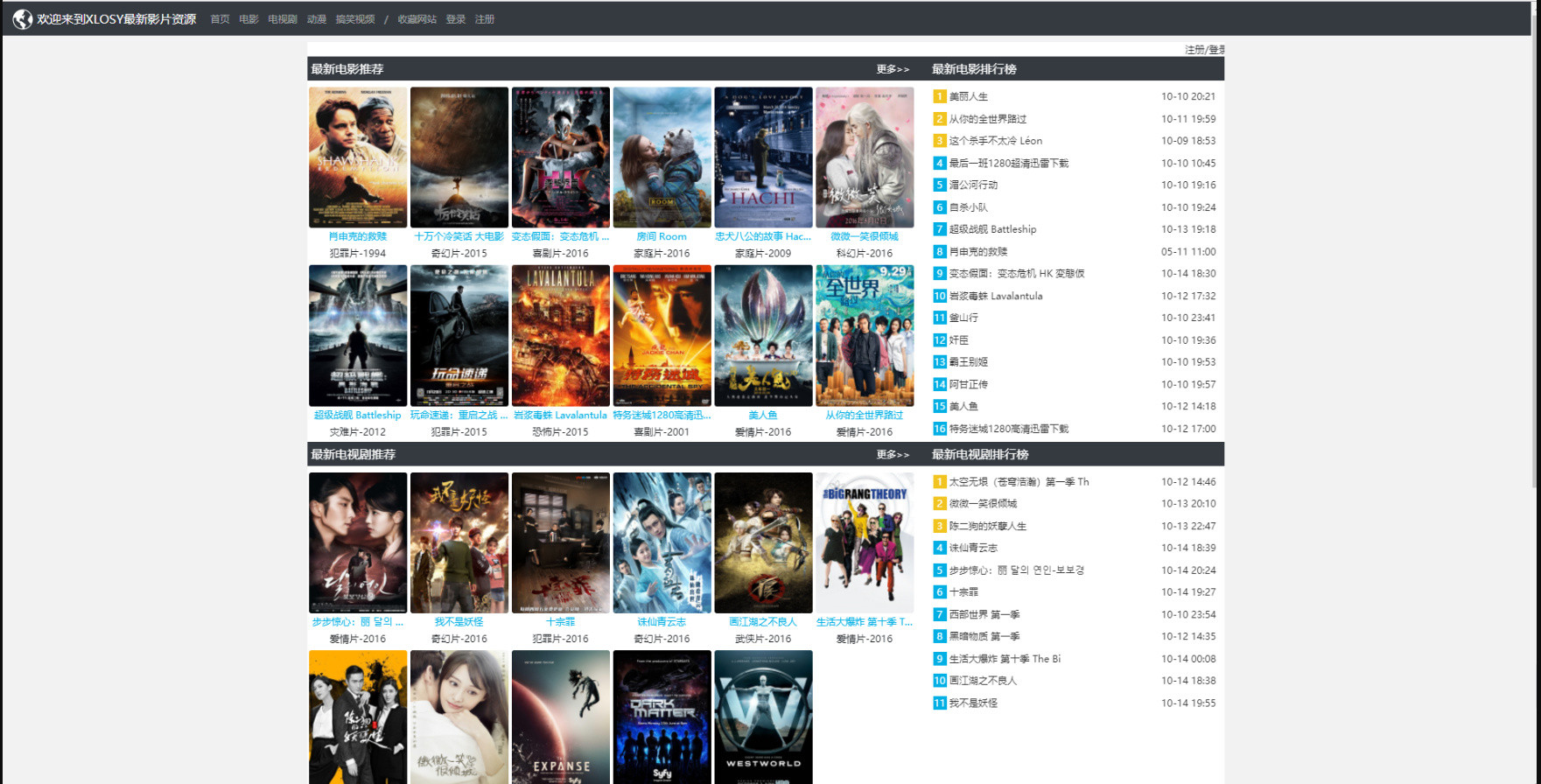
Task: Open the Expanse series poster
Action: point(561,717)
